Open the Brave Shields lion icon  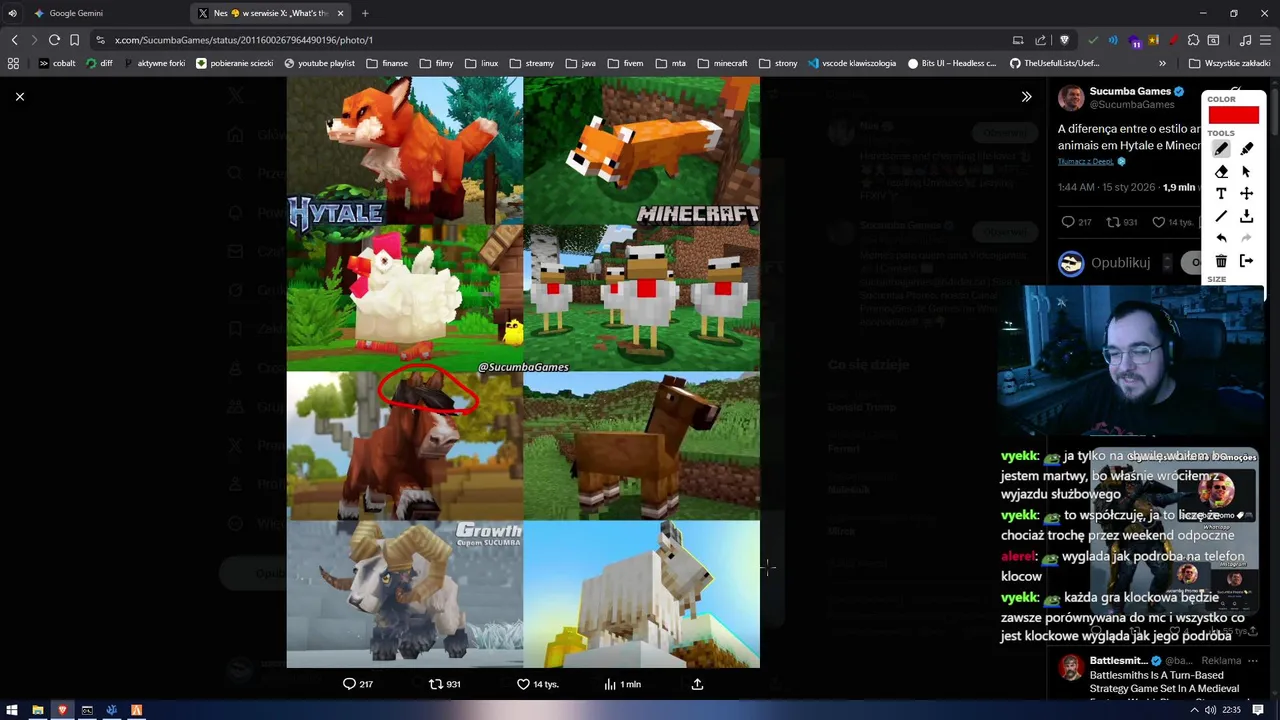point(1064,40)
